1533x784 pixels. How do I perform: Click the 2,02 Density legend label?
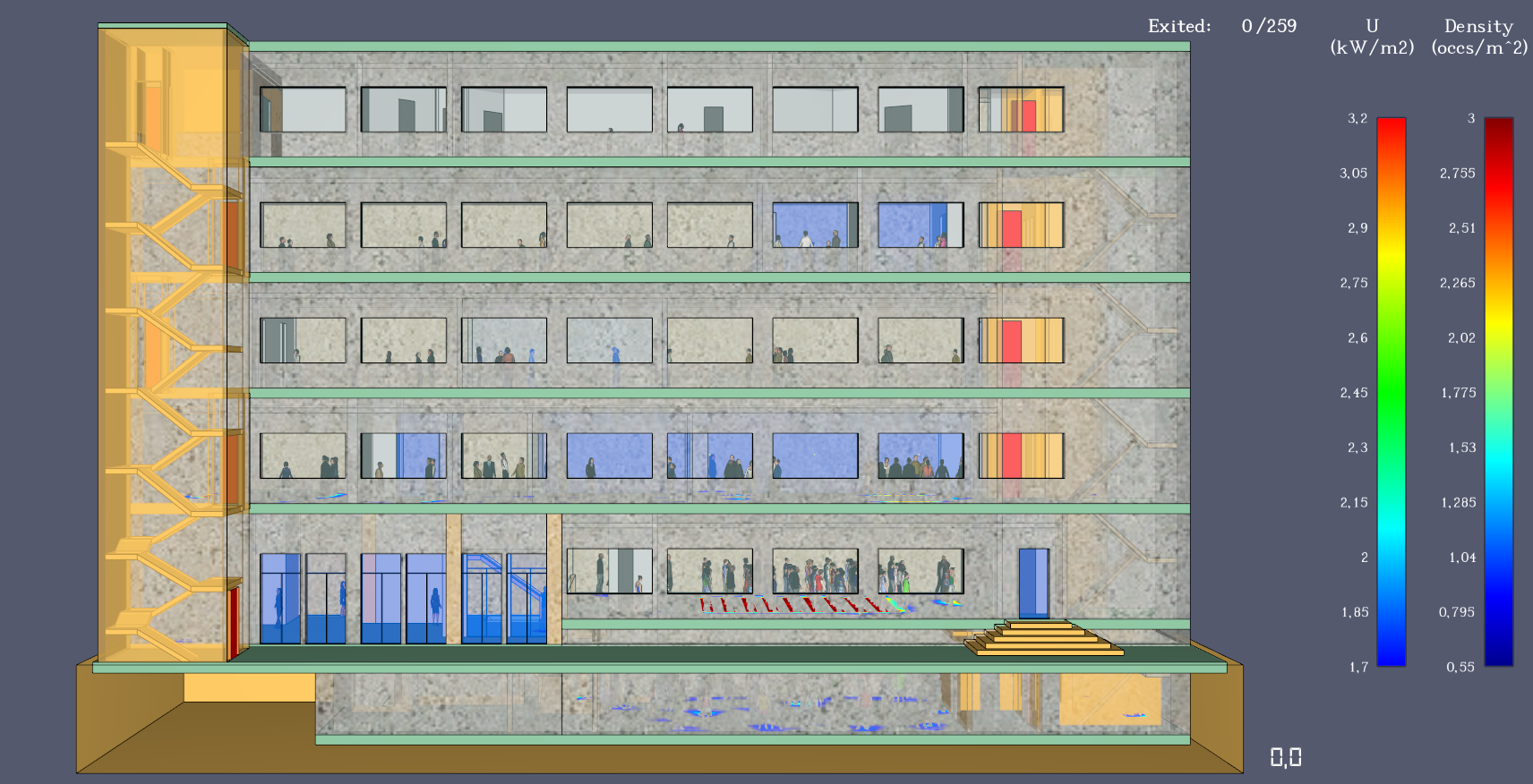1461,337
